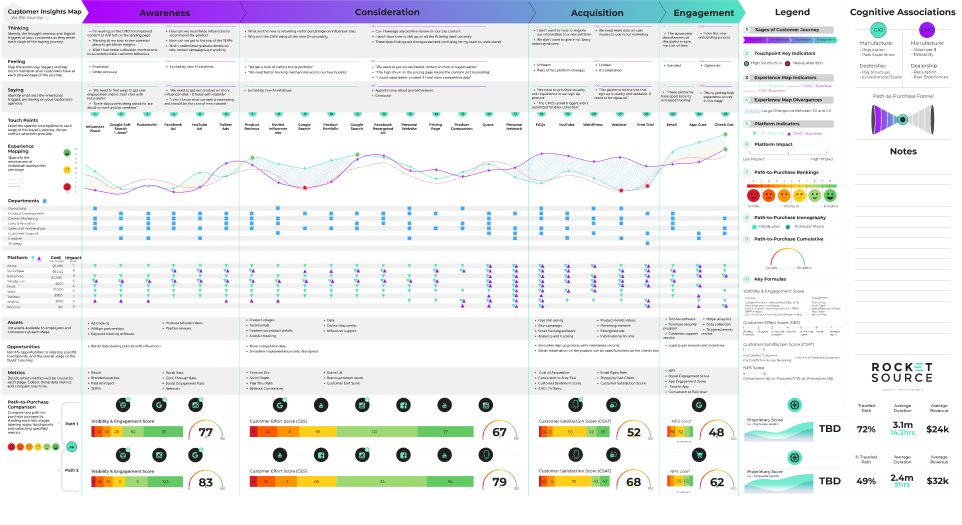Click the green happy face in Experience Mapping
The width and height of the screenshot is (962, 525).
[67, 153]
